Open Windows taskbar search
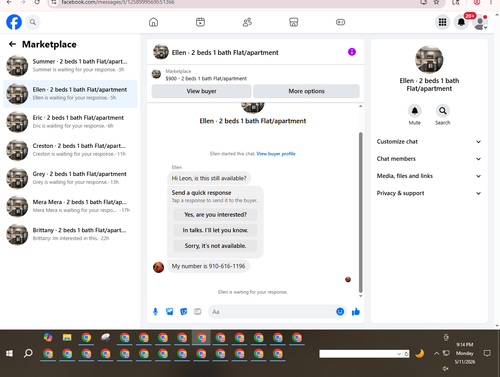 point(28,353)
